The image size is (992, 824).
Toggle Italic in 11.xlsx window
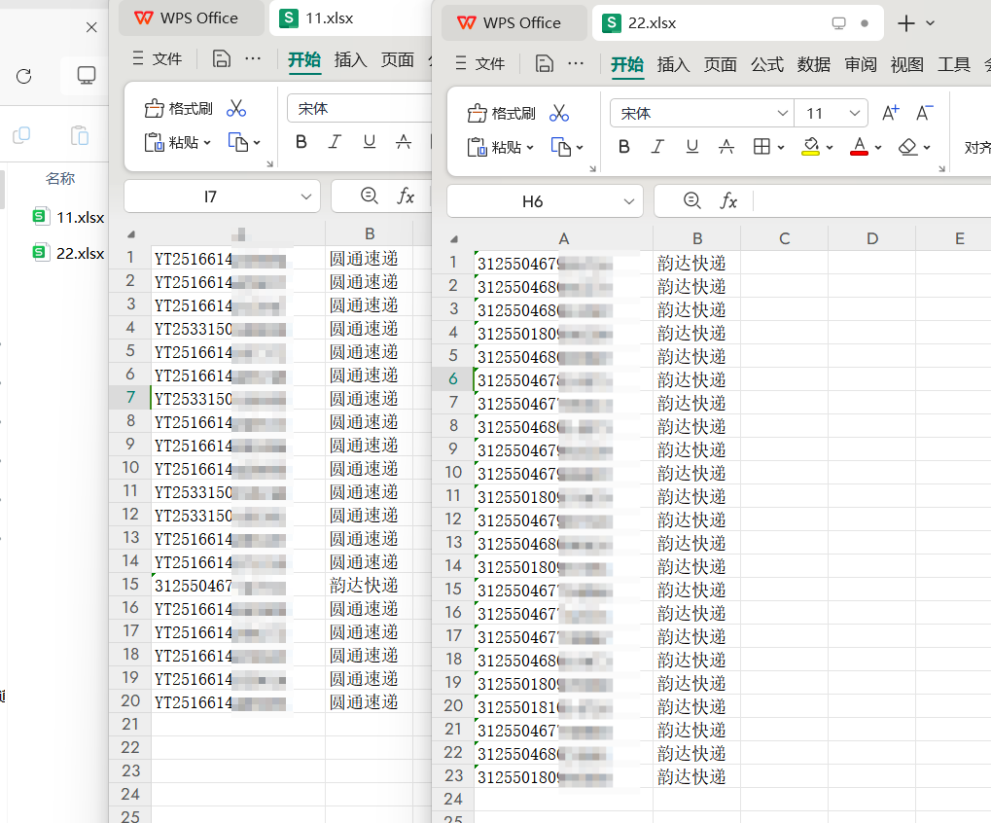[x=335, y=142]
